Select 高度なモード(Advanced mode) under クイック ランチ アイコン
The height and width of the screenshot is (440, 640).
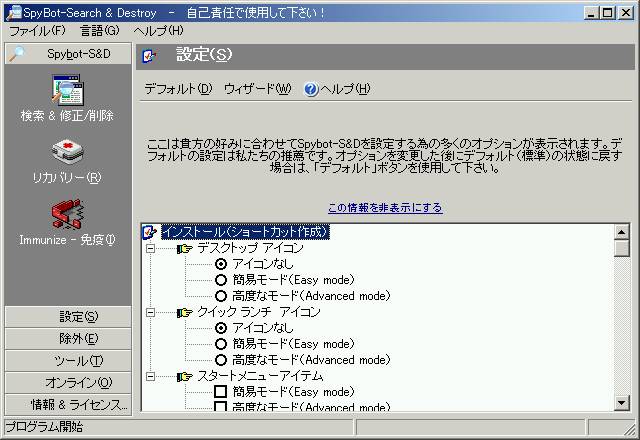pos(221,360)
